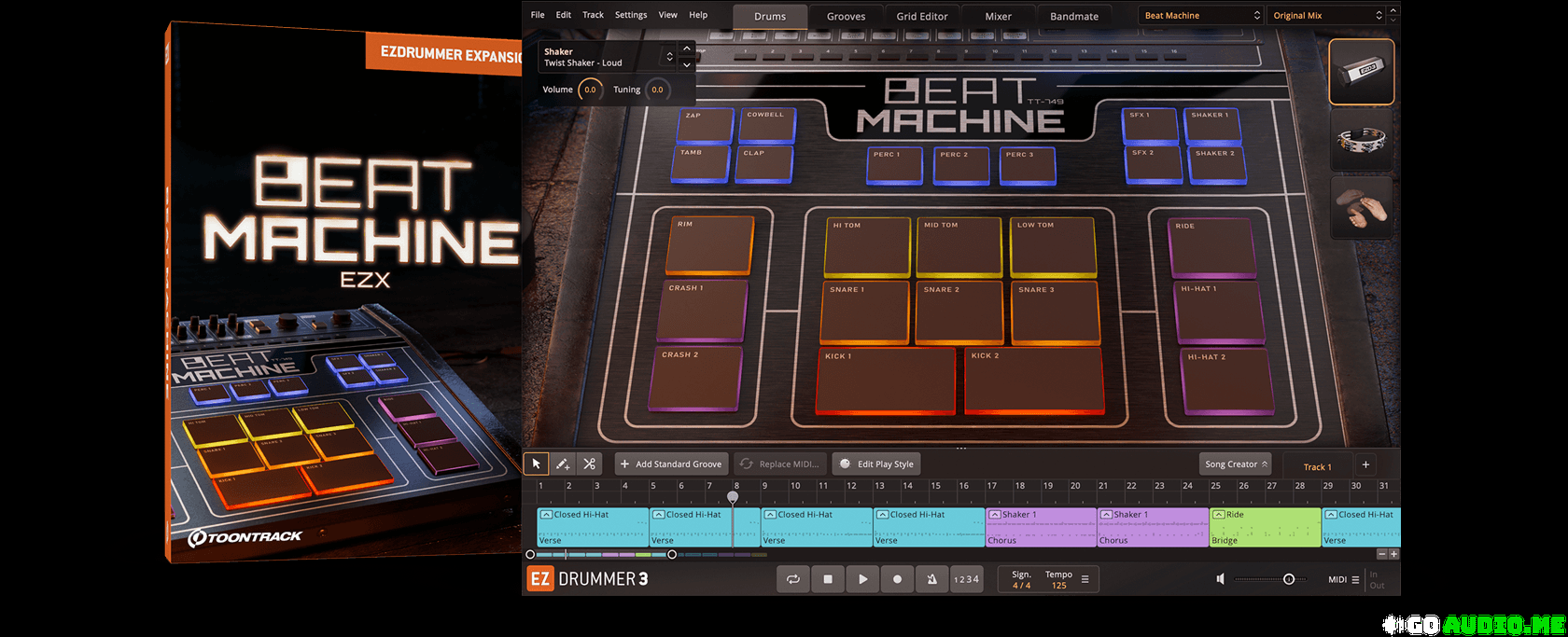This screenshot has height=637, width=1568.
Task: Expand the Song Creator panel
Action: pos(1236,464)
